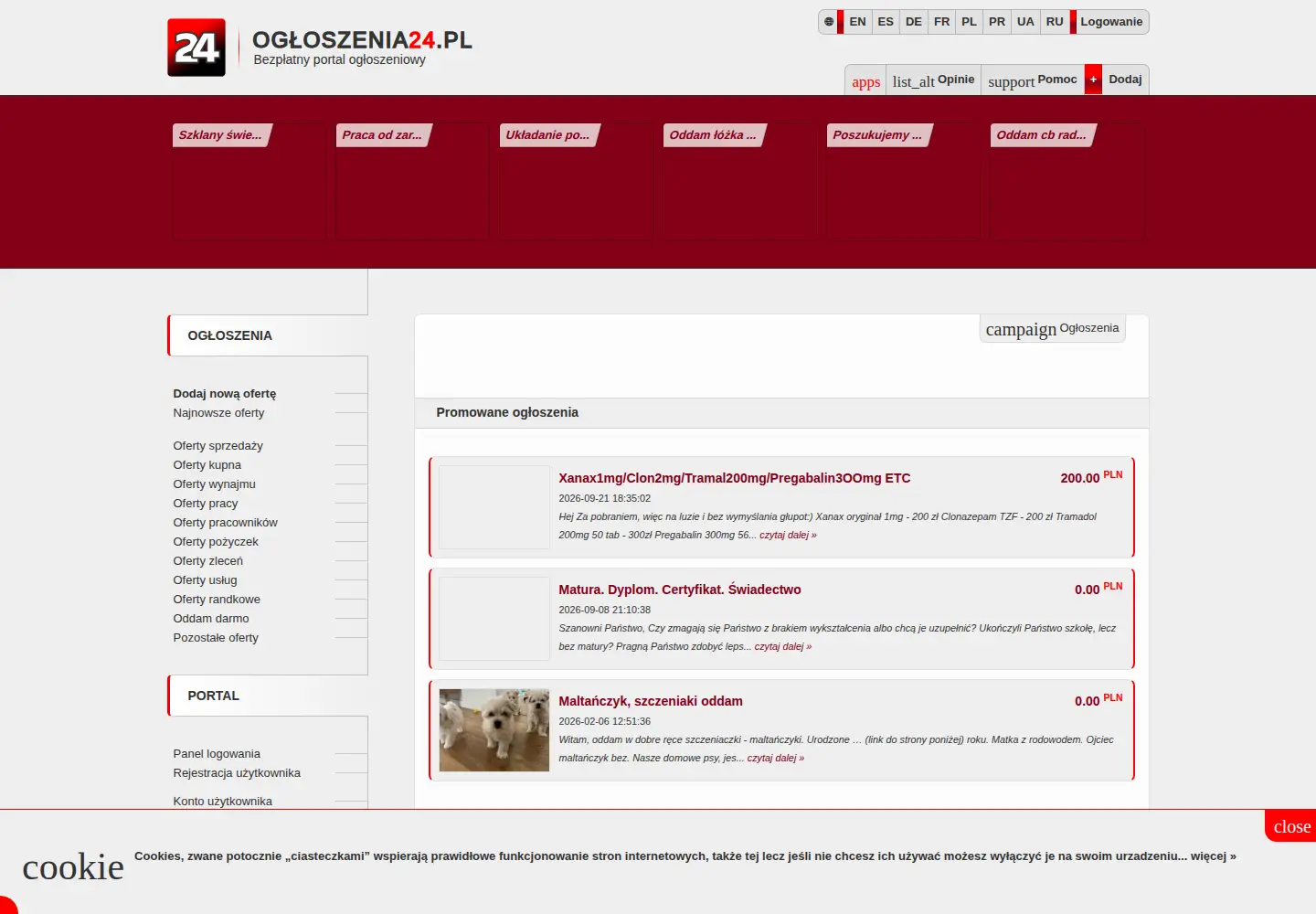Select 'Oferty wynajmu' in sidebar
The height and width of the screenshot is (914, 1316).
pyautogui.click(x=214, y=484)
